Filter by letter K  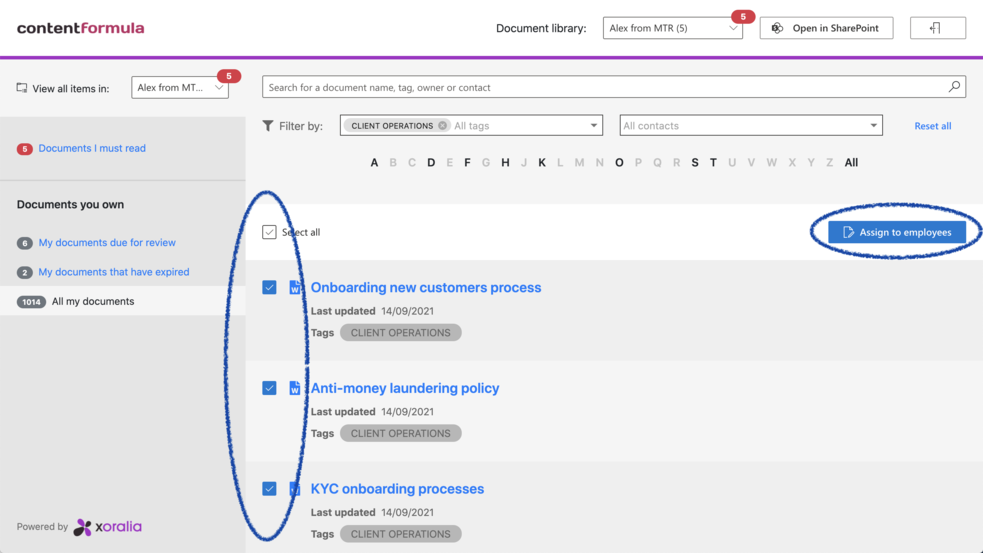pos(542,163)
